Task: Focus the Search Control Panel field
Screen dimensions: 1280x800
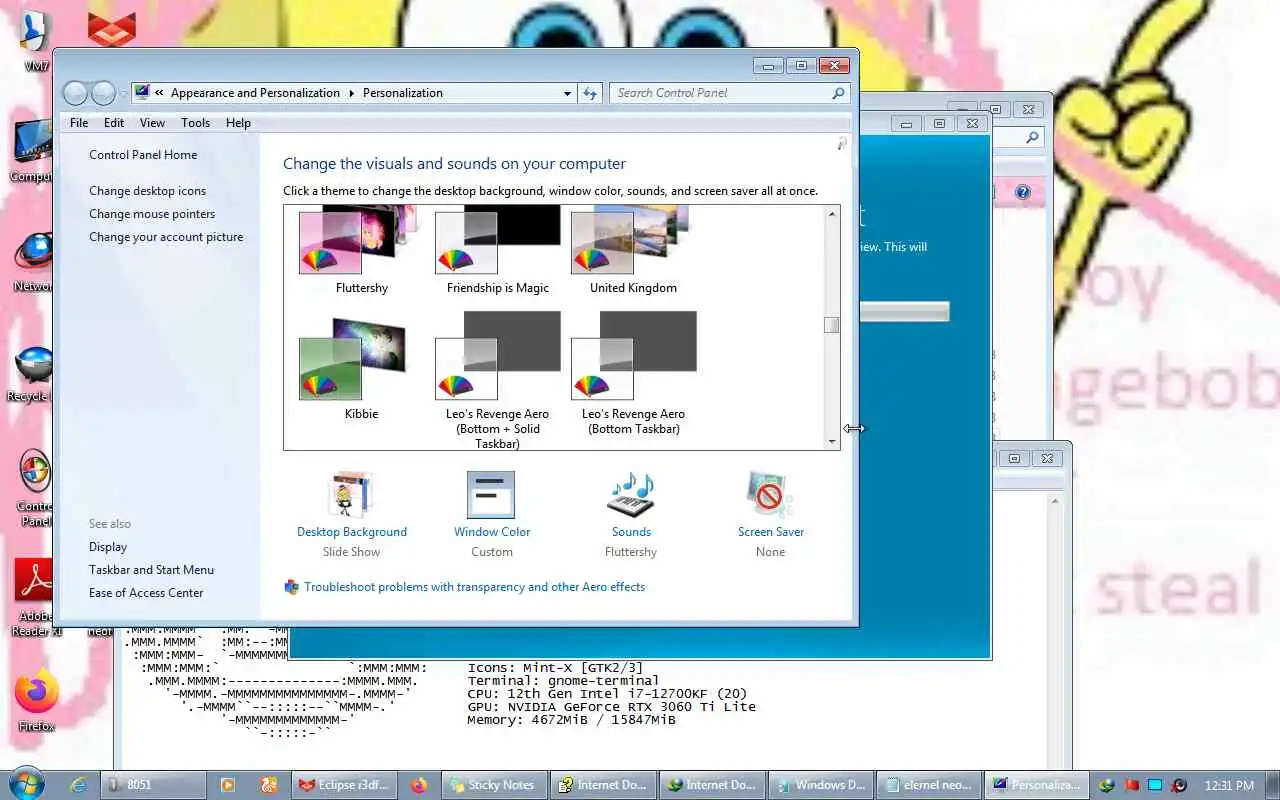Action: [x=722, y=93]
